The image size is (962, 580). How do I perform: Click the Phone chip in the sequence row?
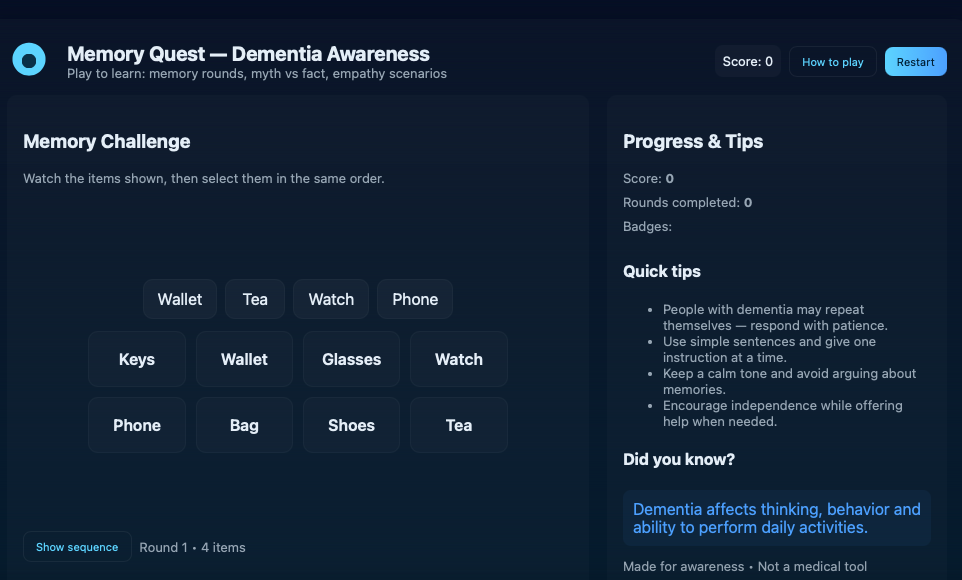point(415,299)
